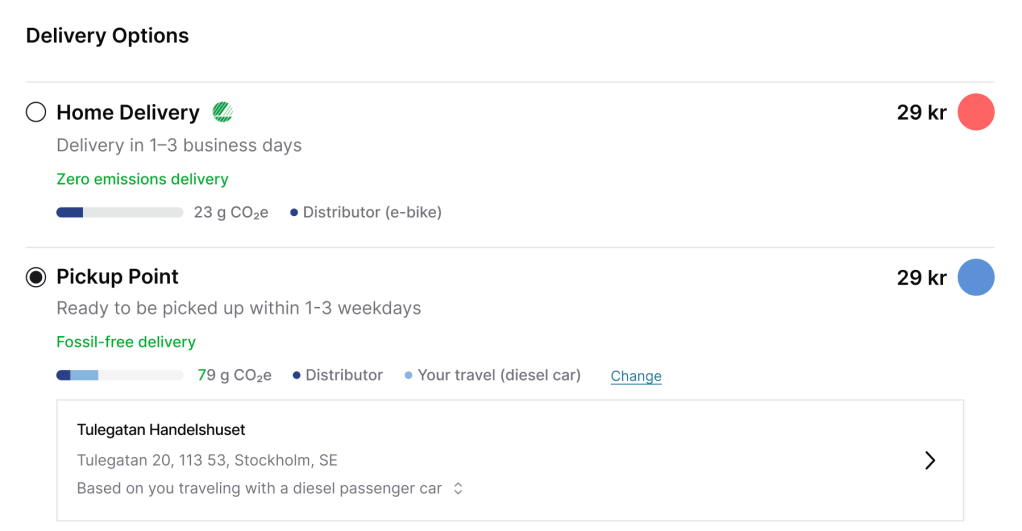Click the Home Delivery CO₂e emissions bar

[120, 213]
